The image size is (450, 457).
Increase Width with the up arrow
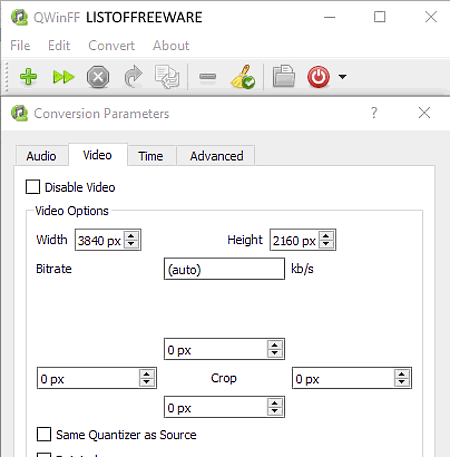131,236
